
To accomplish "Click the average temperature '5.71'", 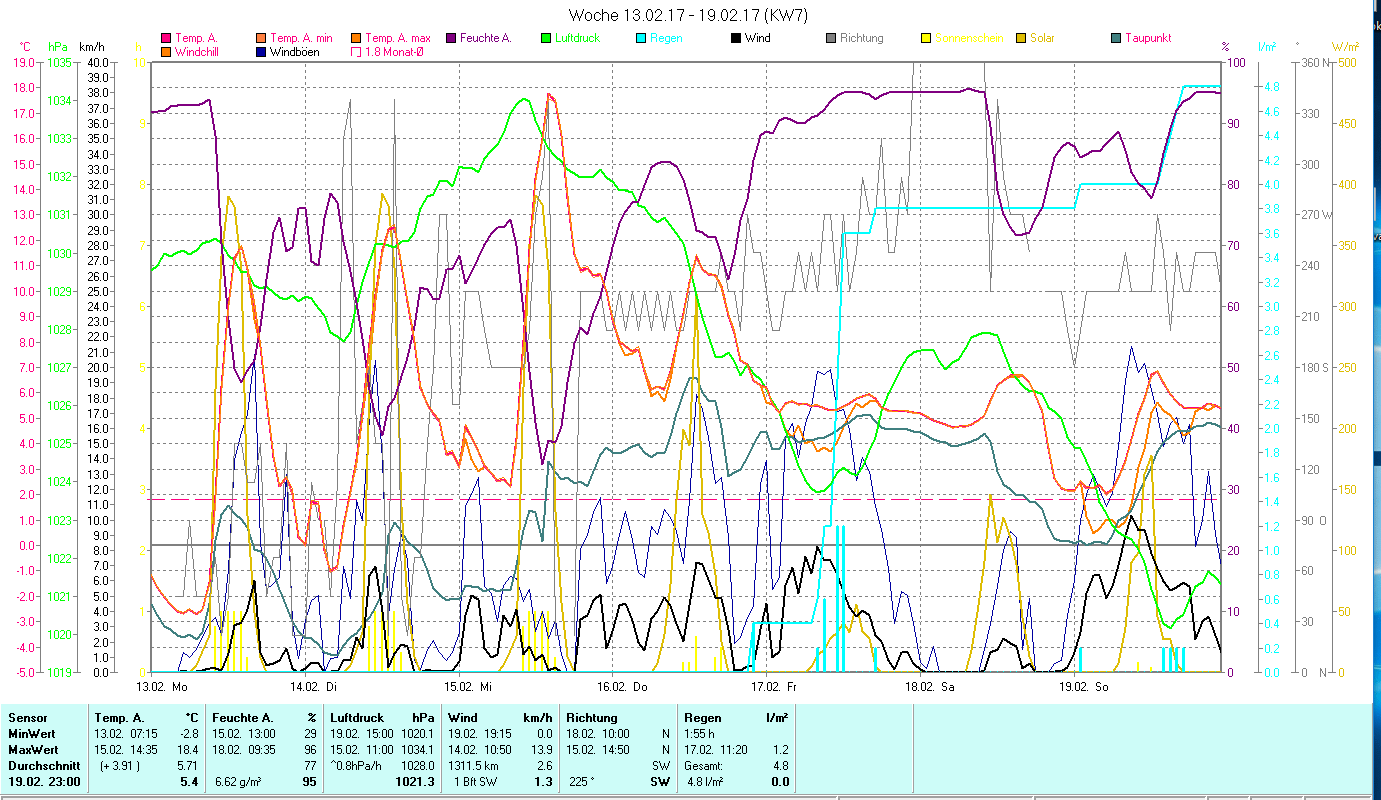I will (x=189, y=766).
